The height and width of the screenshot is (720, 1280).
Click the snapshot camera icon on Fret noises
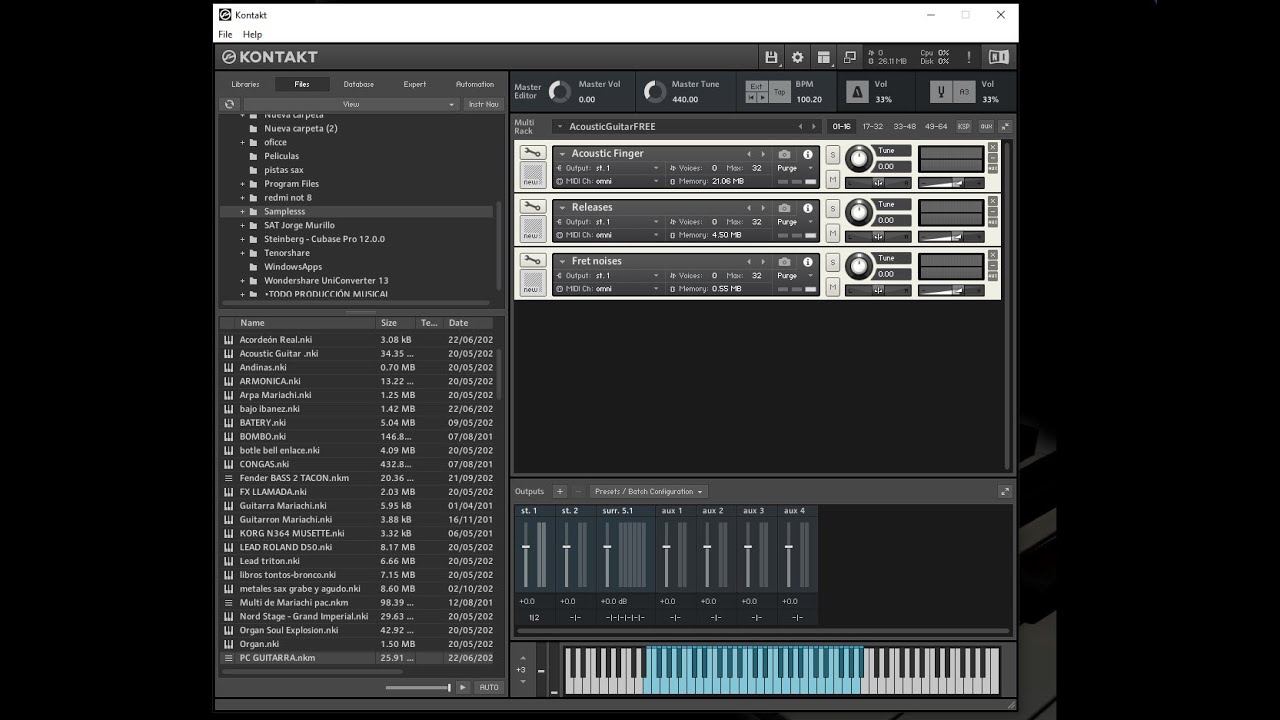[x=784, y=262]
